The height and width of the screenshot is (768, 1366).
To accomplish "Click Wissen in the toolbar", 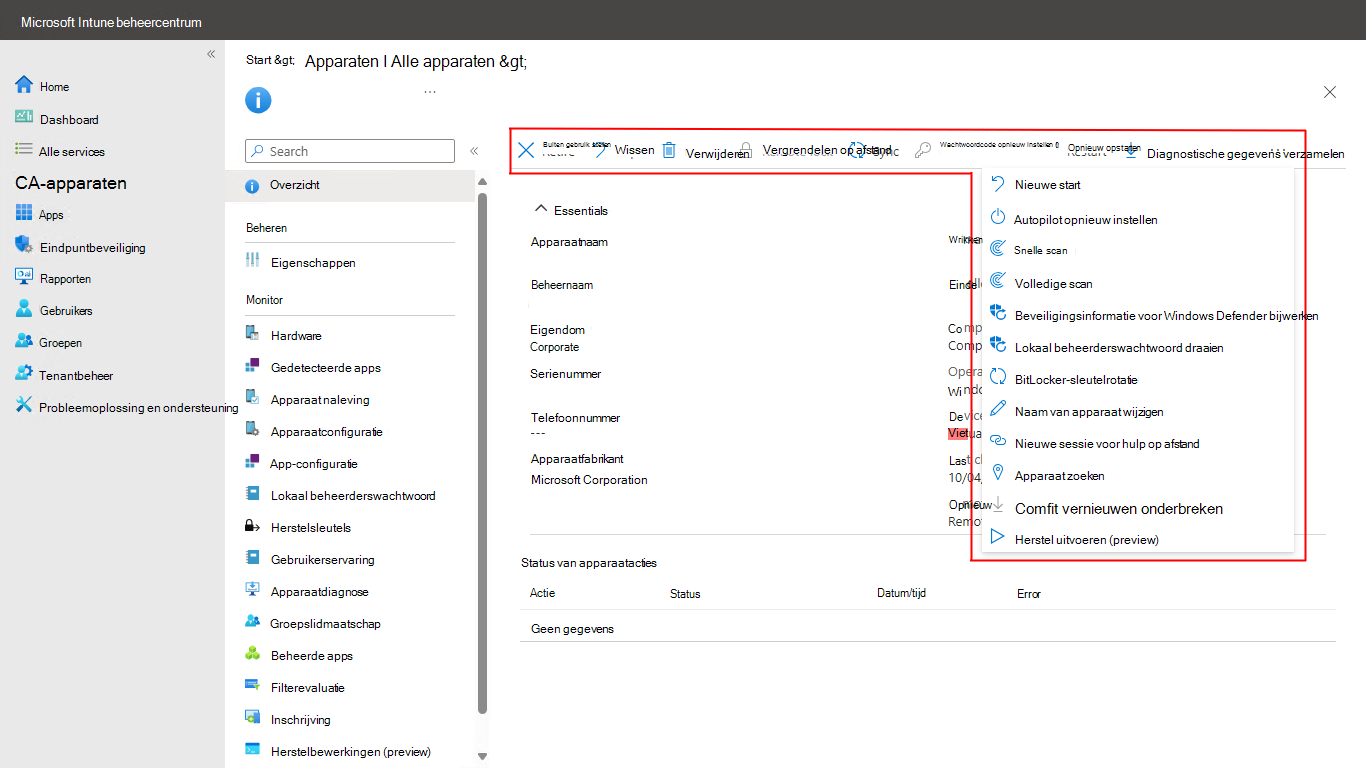I will [x=634, y=150].
